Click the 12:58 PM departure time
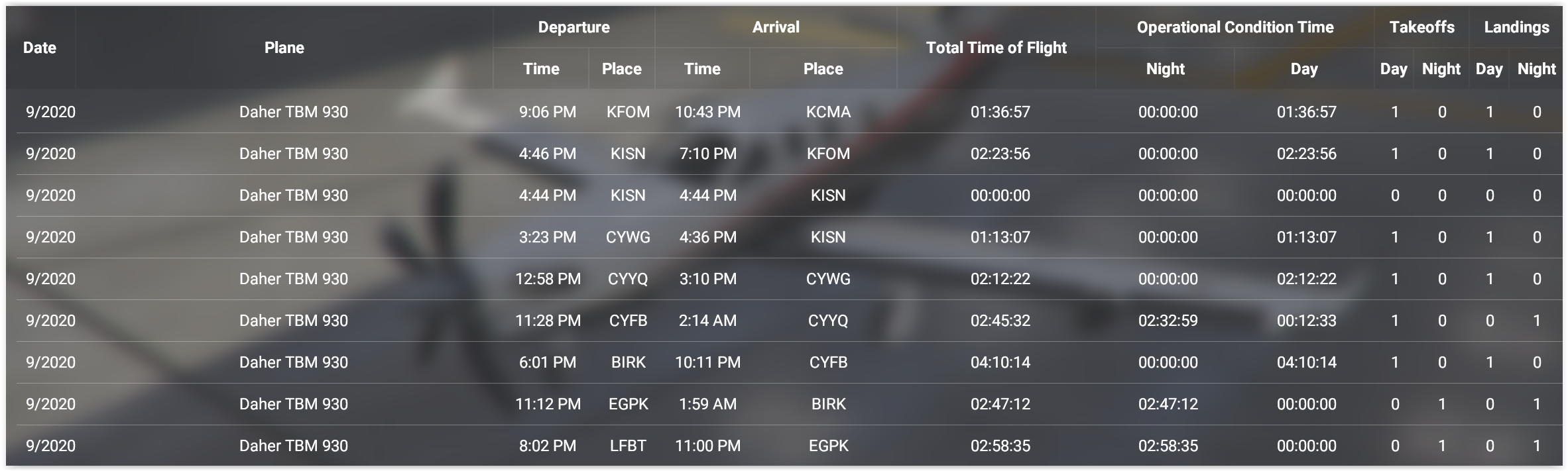Screen dimensions: 1568x471 click(x=548, y=279)
